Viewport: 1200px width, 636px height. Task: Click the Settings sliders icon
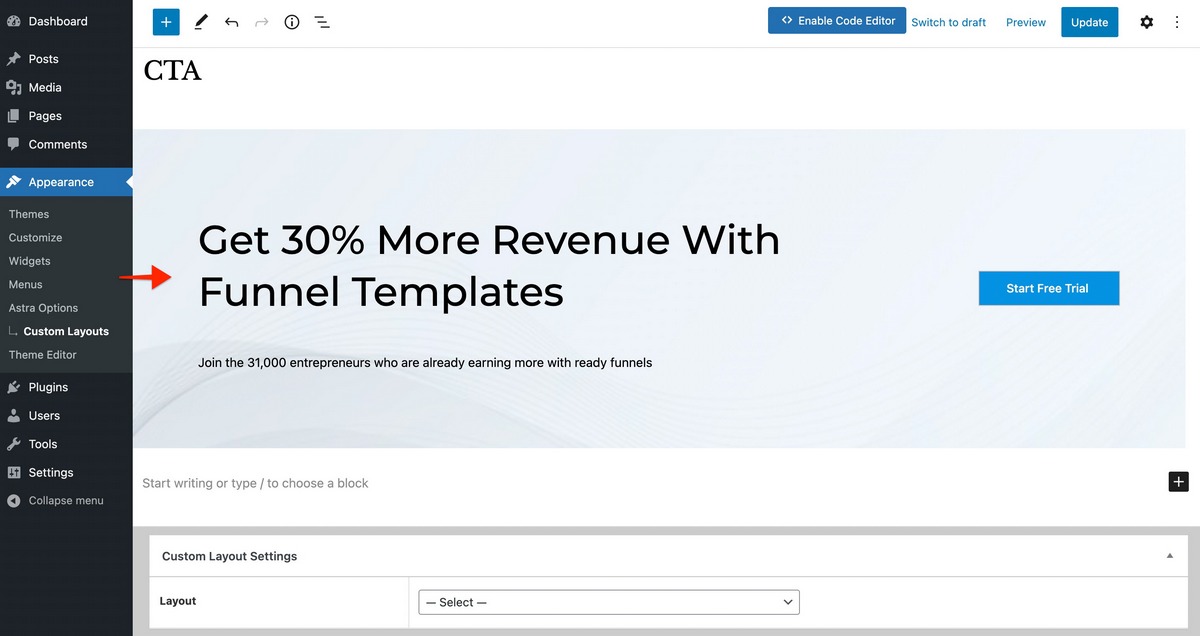(14, 472)
